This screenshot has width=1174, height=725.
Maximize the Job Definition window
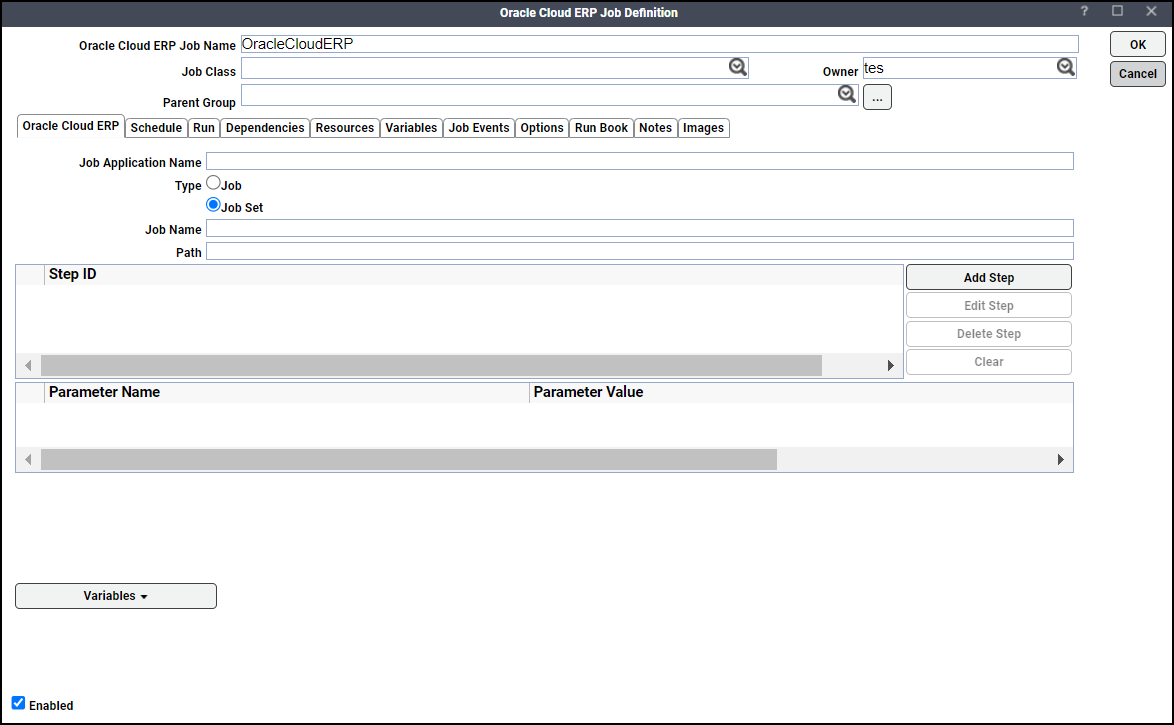tap(1117, 10)
